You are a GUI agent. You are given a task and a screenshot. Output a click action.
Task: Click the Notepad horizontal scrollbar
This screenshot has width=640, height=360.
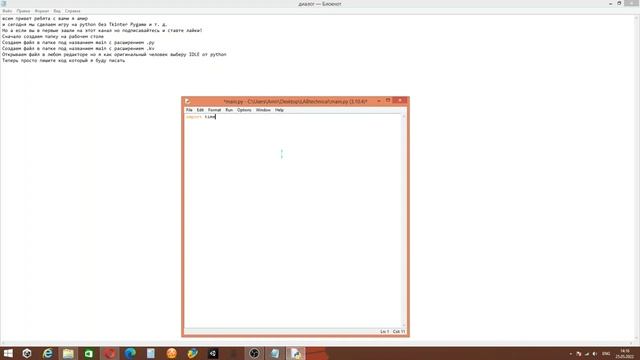[318, 344]
